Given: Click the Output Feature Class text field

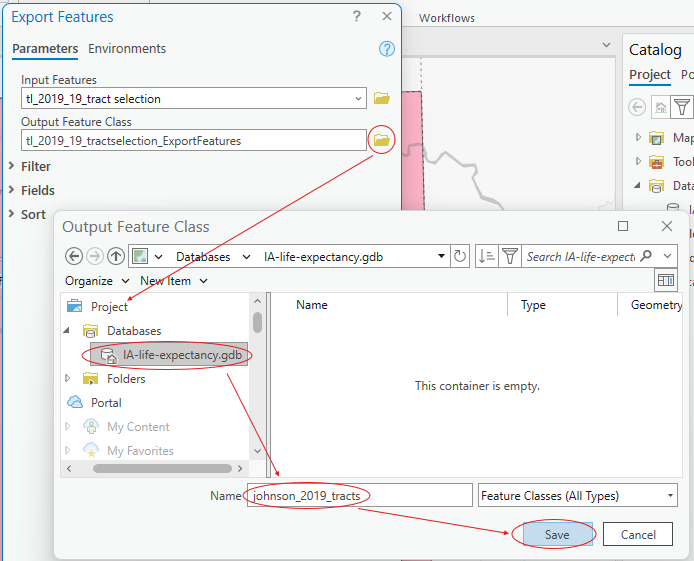Looking at the screenshot, I should 193,140.
